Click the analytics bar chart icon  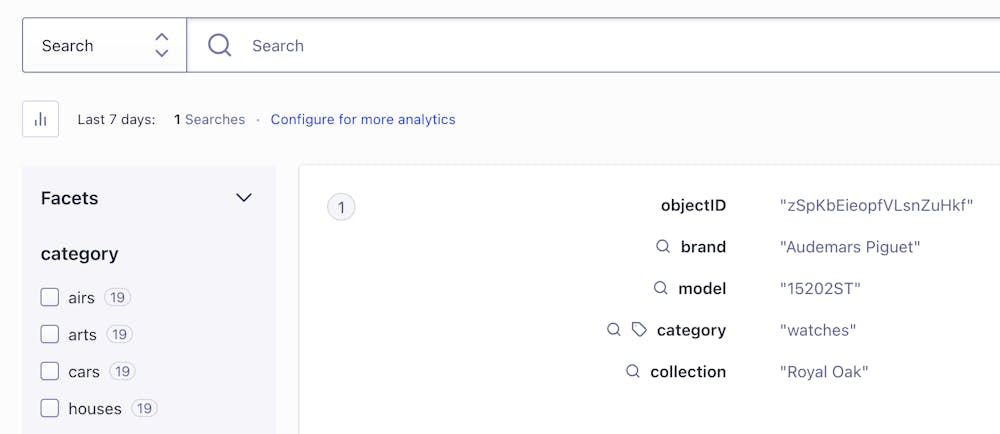pos(40,119)
